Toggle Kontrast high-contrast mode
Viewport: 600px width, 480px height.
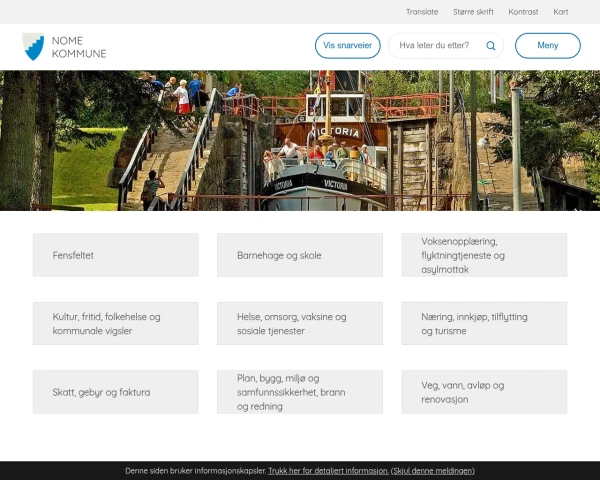click(523, 12)
